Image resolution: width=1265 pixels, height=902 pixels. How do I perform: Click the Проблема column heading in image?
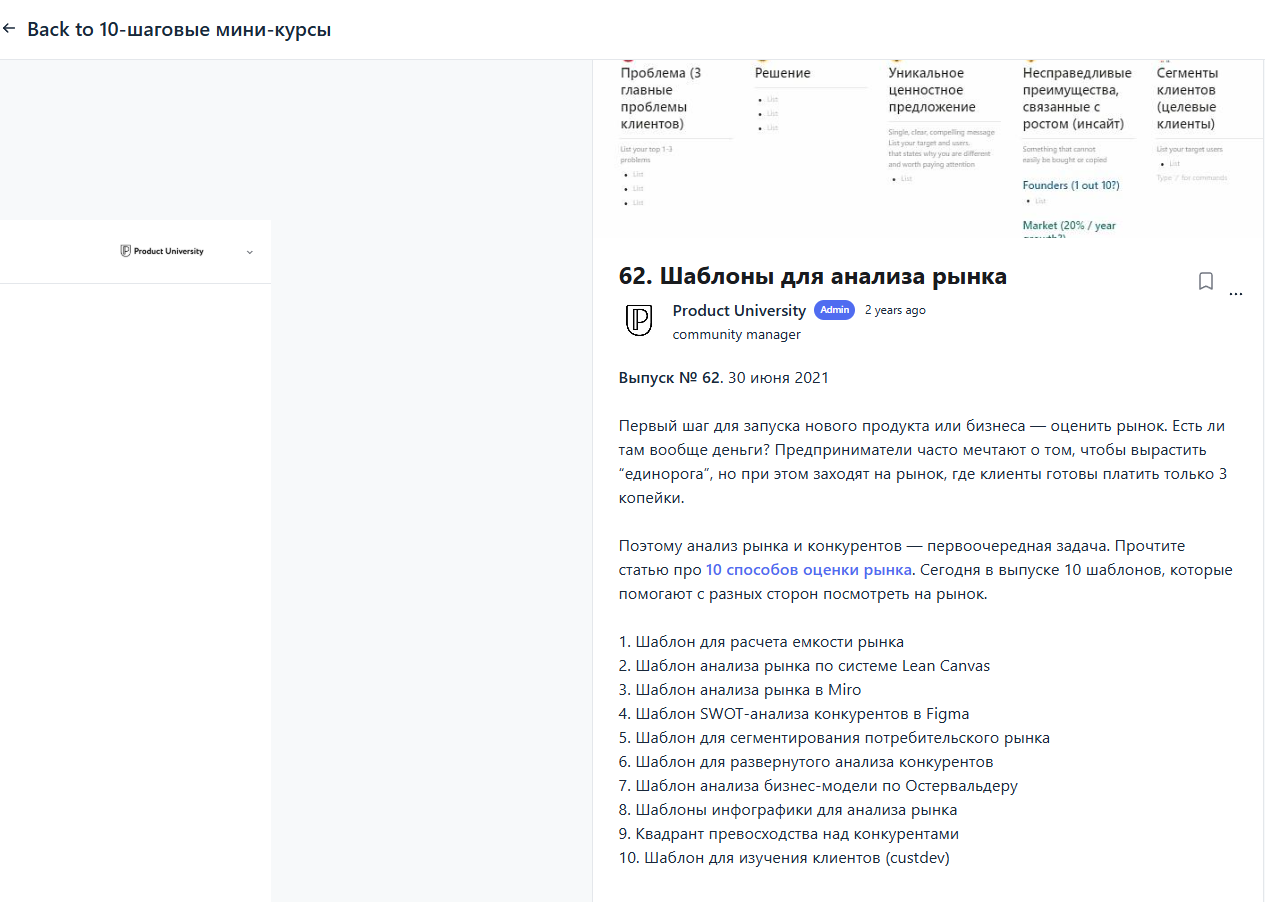pyautogui.click(x=661, y=99)
